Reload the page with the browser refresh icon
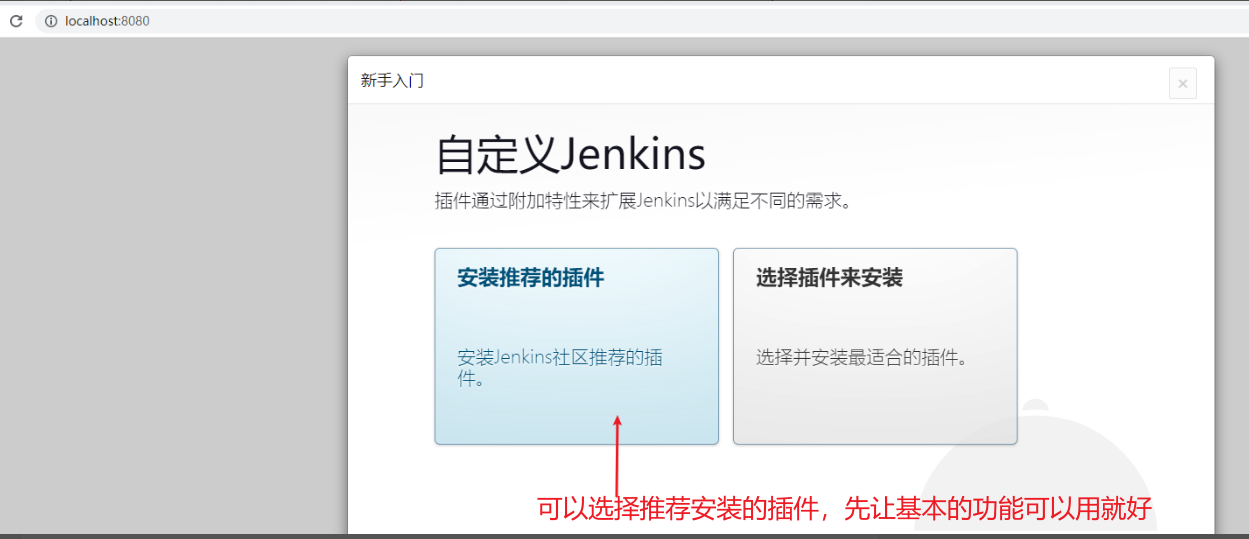The width and height of the screenshot is (1249, 539). click(x=16, y=21)
